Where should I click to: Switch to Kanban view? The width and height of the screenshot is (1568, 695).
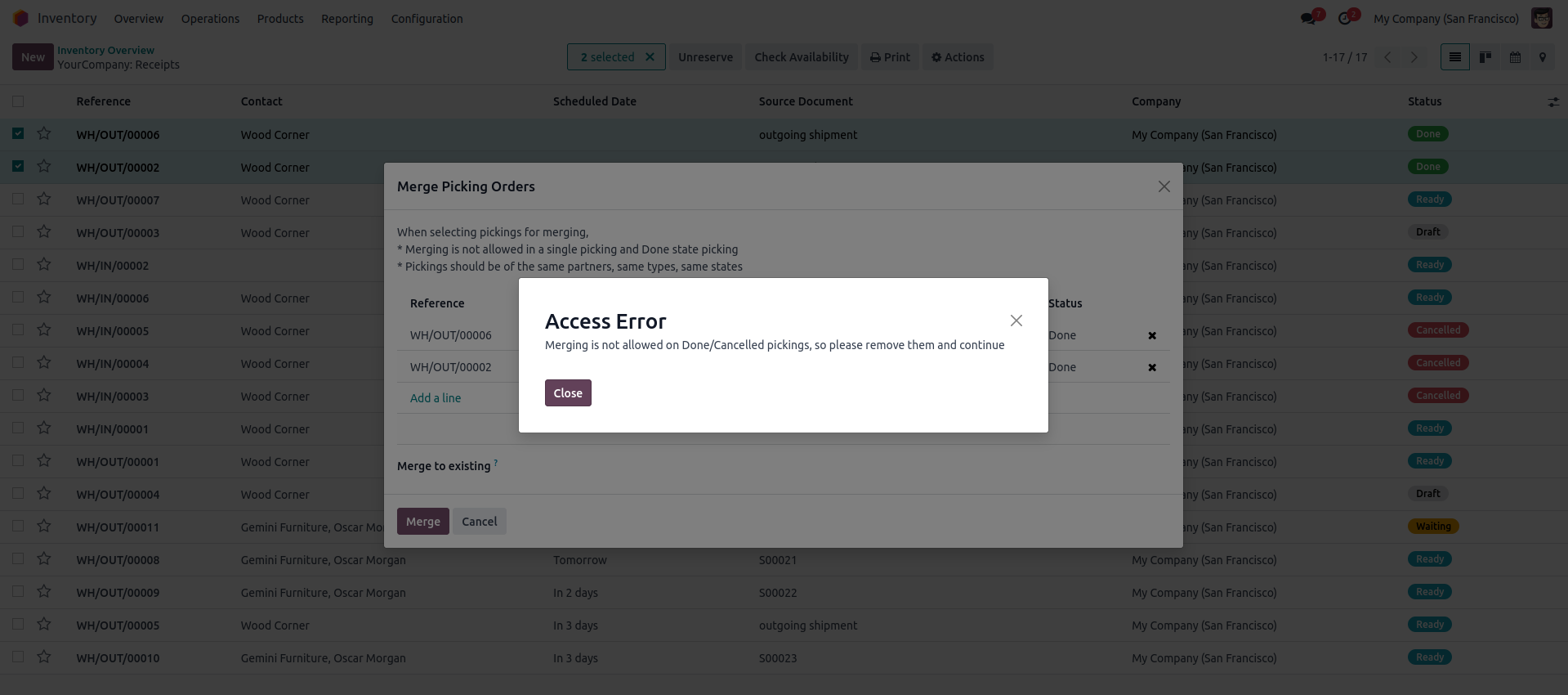(1485, 57)
